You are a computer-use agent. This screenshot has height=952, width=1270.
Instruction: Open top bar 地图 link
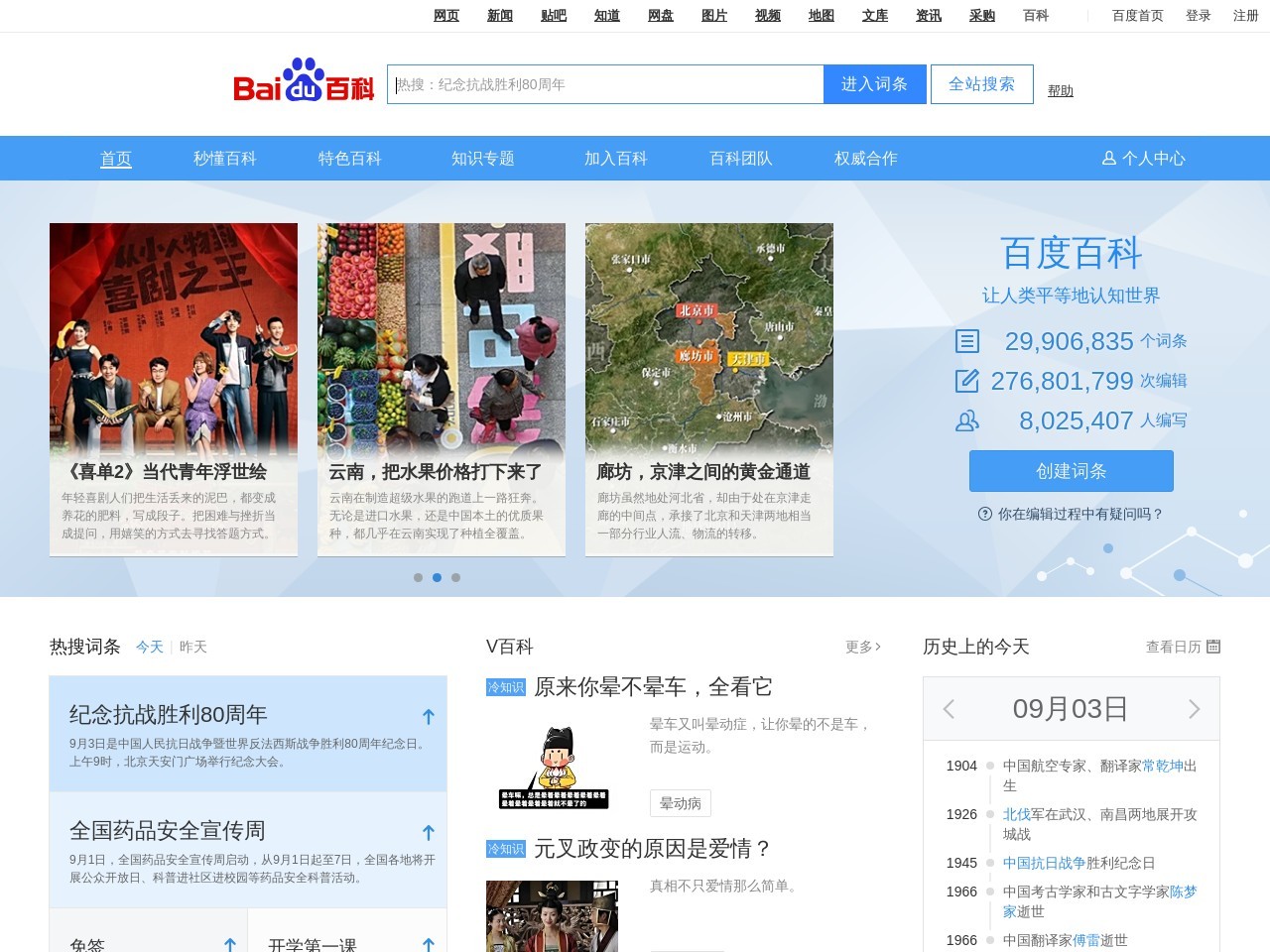coord(822,16)
